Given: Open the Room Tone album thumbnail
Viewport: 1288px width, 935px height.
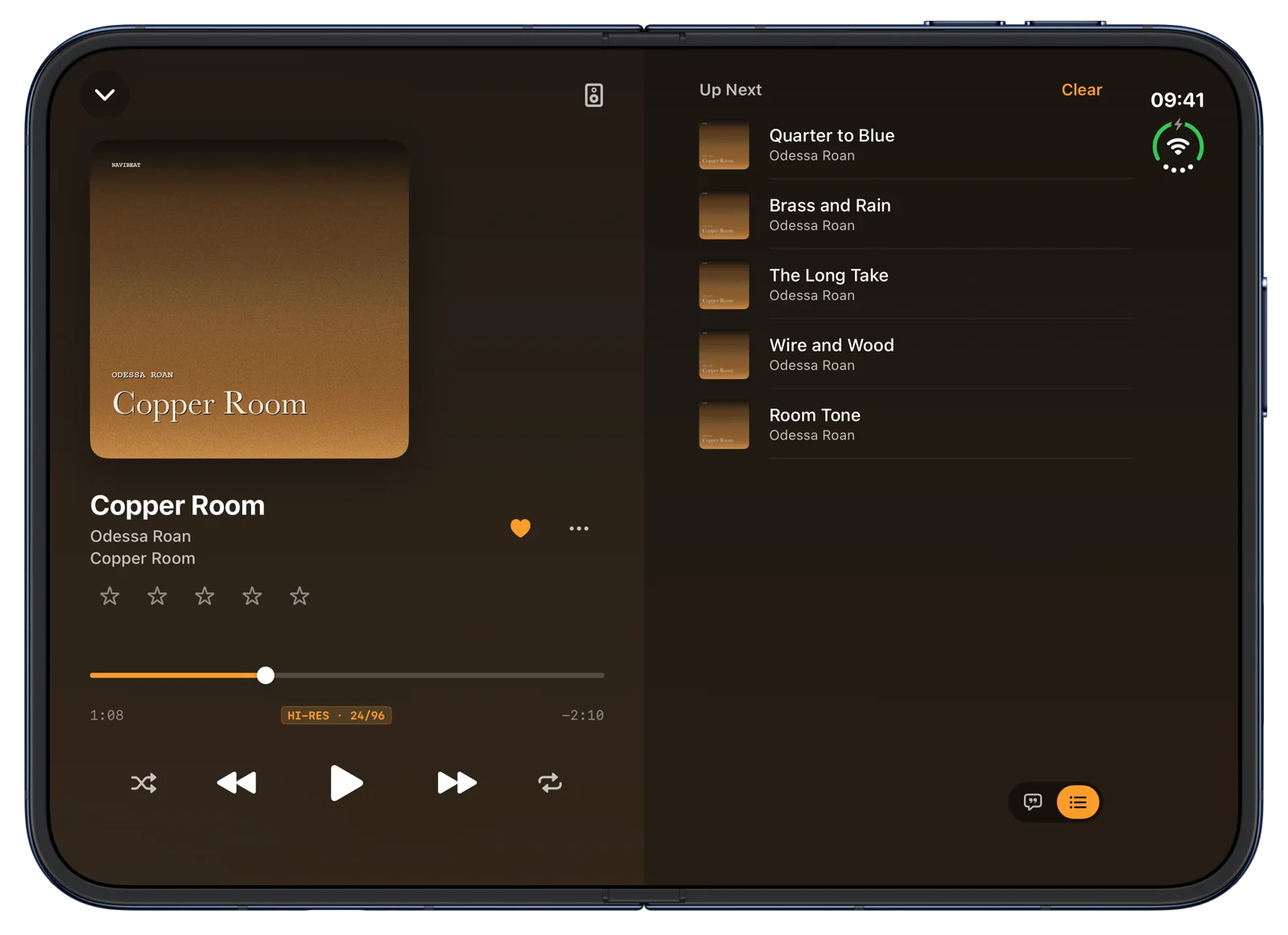Looking at the screenshot, I should click(x=724, y=425).
